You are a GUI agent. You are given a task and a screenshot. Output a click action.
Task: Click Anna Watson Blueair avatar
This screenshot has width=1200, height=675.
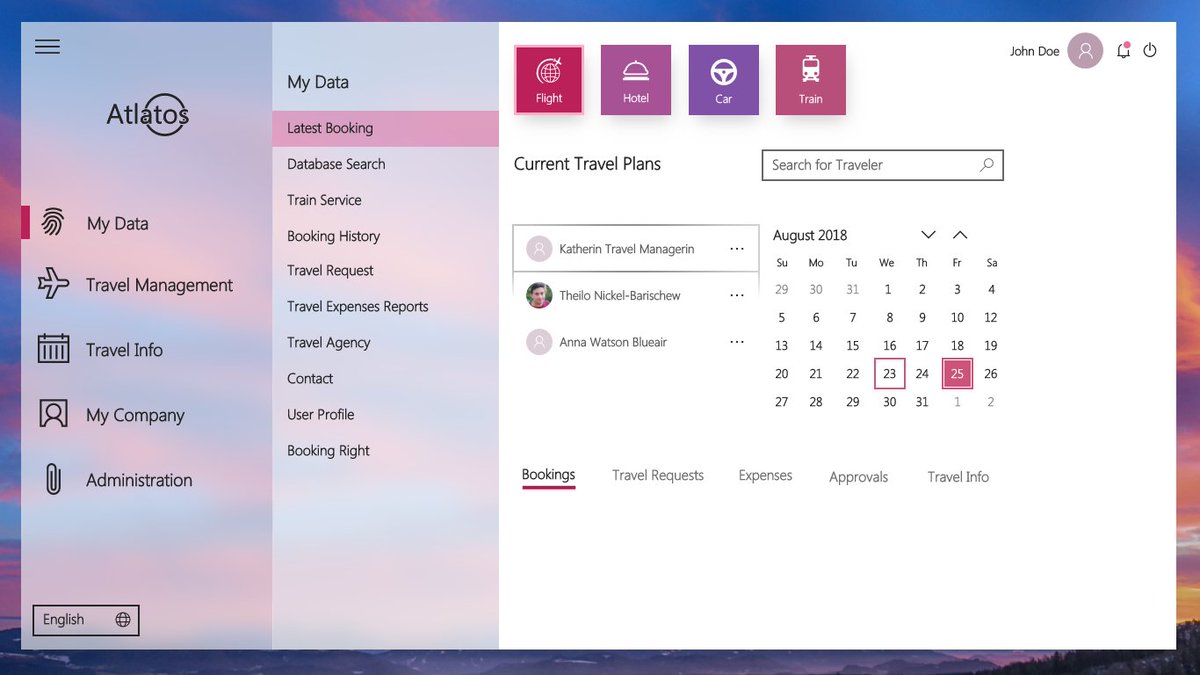(539, 342)
